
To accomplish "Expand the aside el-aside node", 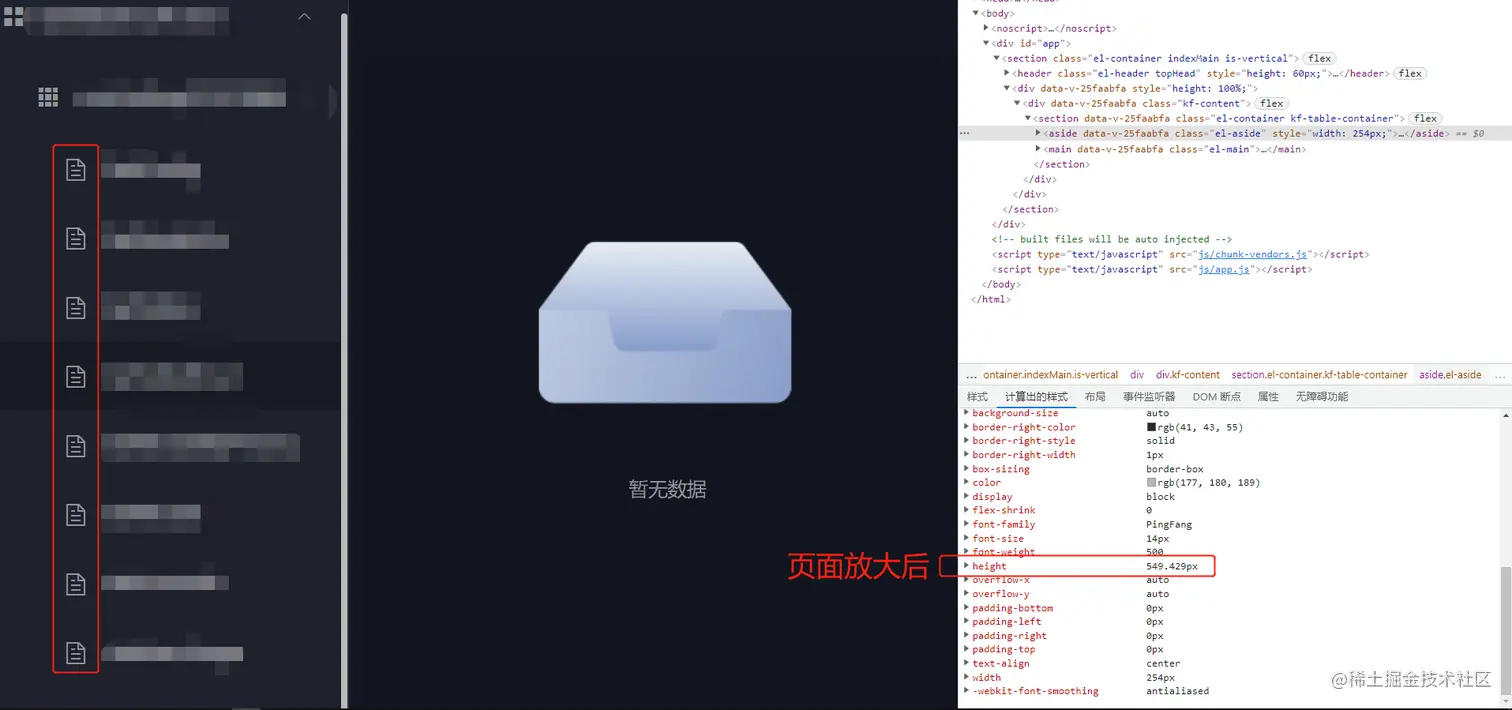I will click(x=1038, y=133).
